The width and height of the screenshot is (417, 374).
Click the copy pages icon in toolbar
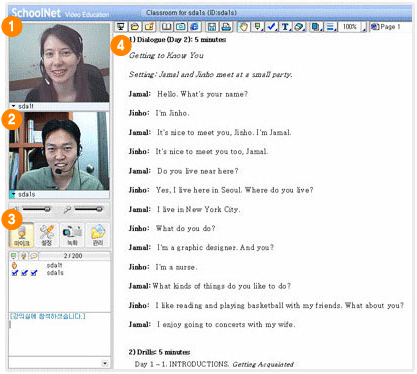coord(315,27)
